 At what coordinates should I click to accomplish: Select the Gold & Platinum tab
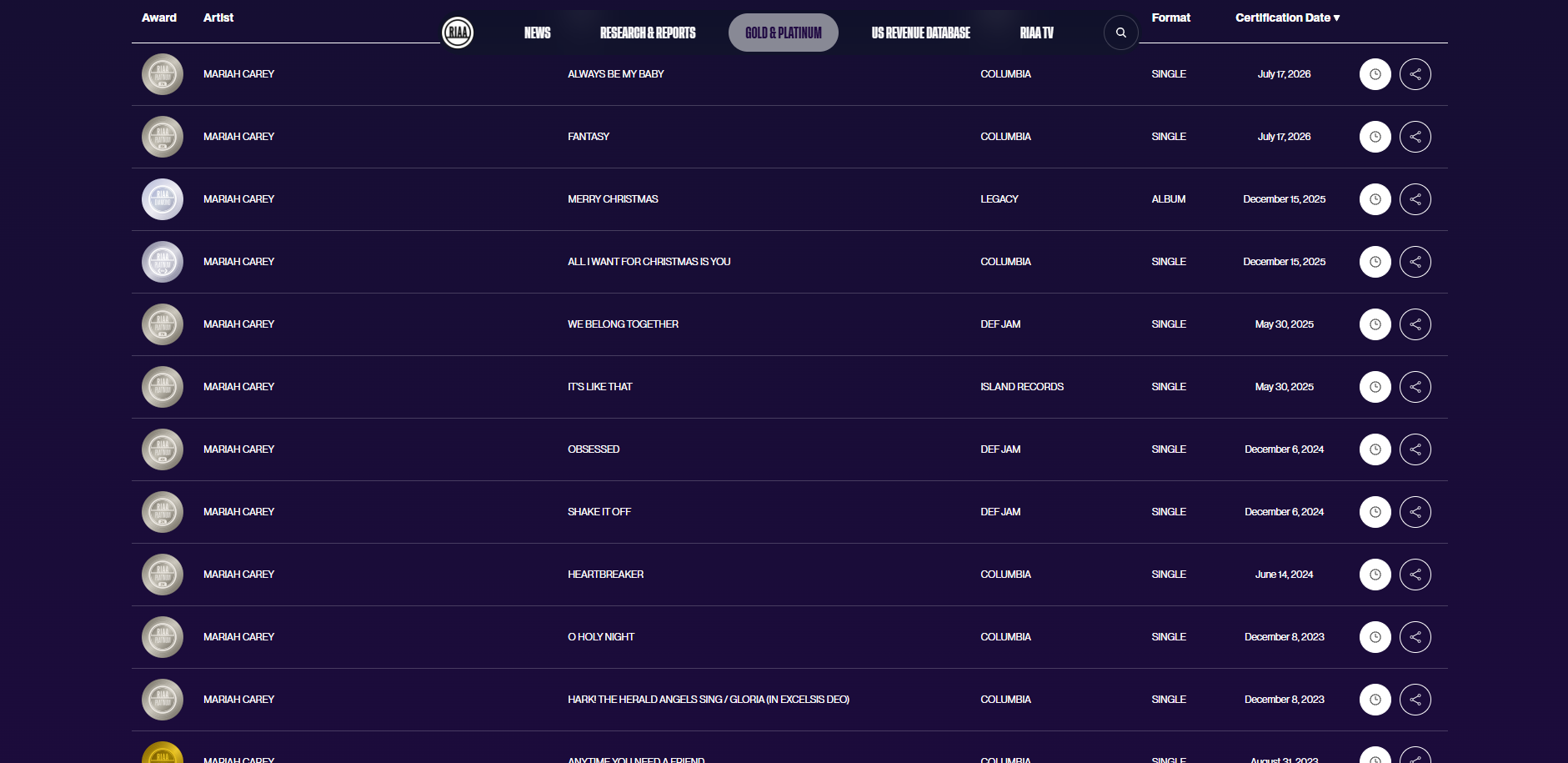pos(784,33)
